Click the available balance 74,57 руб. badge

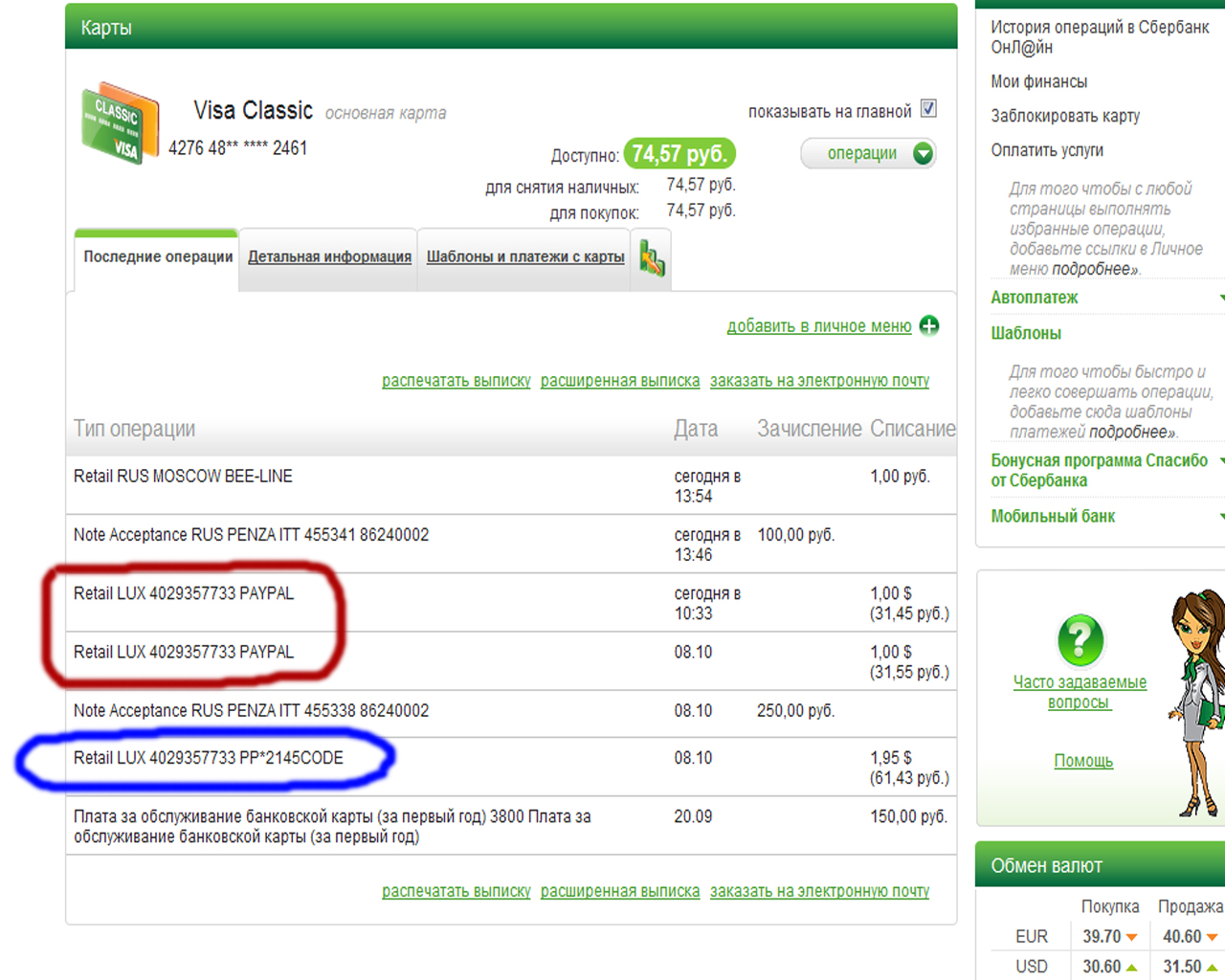point(679,154)
